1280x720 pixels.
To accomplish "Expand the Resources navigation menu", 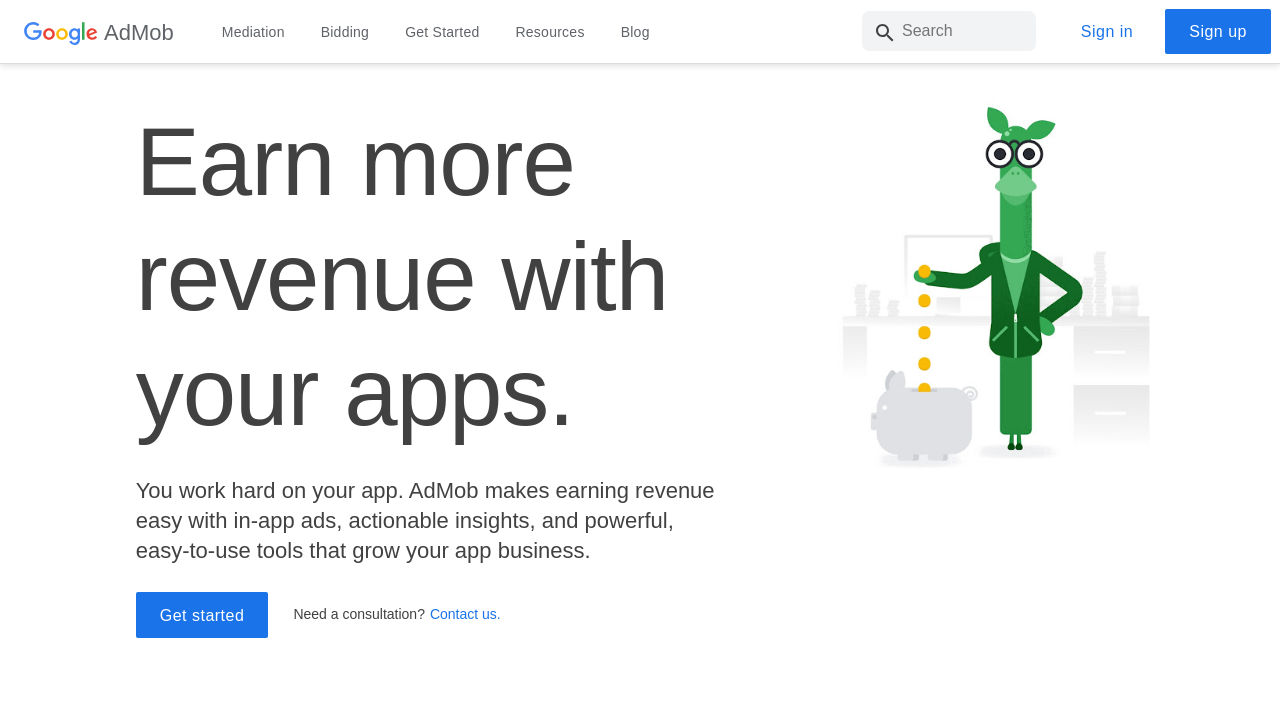I will [x=550, y=32].
